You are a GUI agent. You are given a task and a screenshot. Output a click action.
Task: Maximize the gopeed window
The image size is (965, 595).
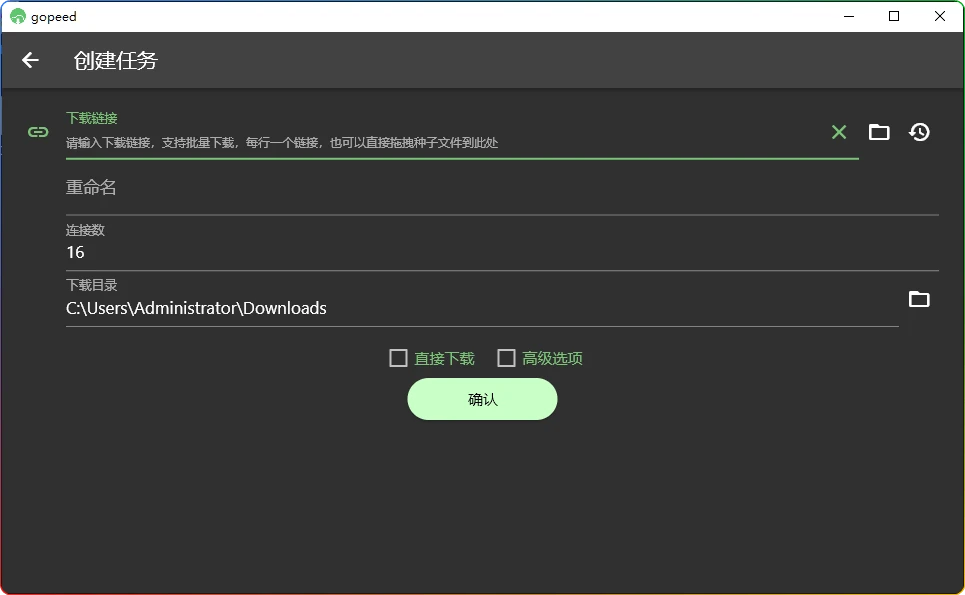[894, 17]
